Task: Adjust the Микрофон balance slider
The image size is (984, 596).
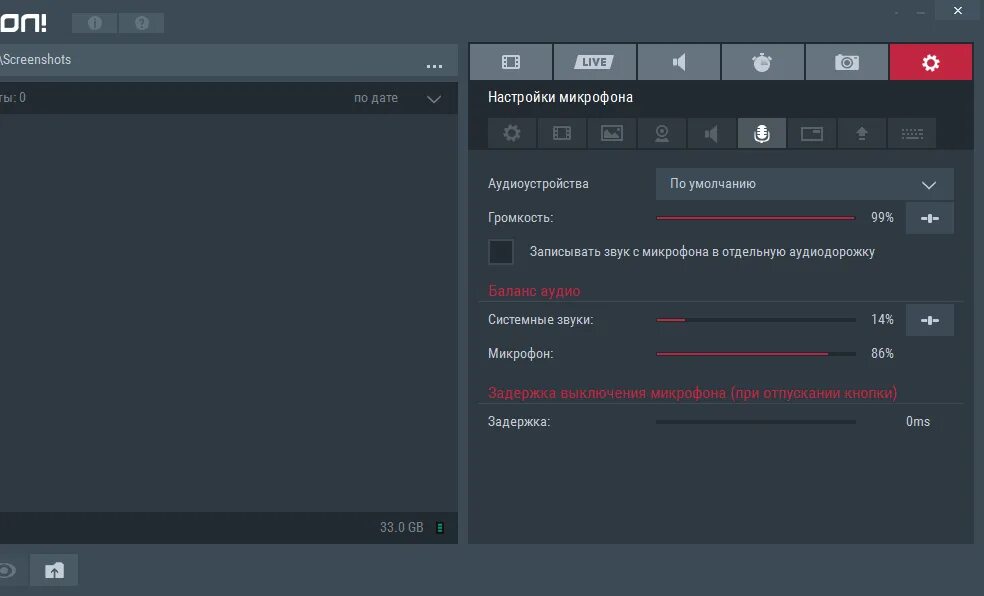Action: click(826, 353)
